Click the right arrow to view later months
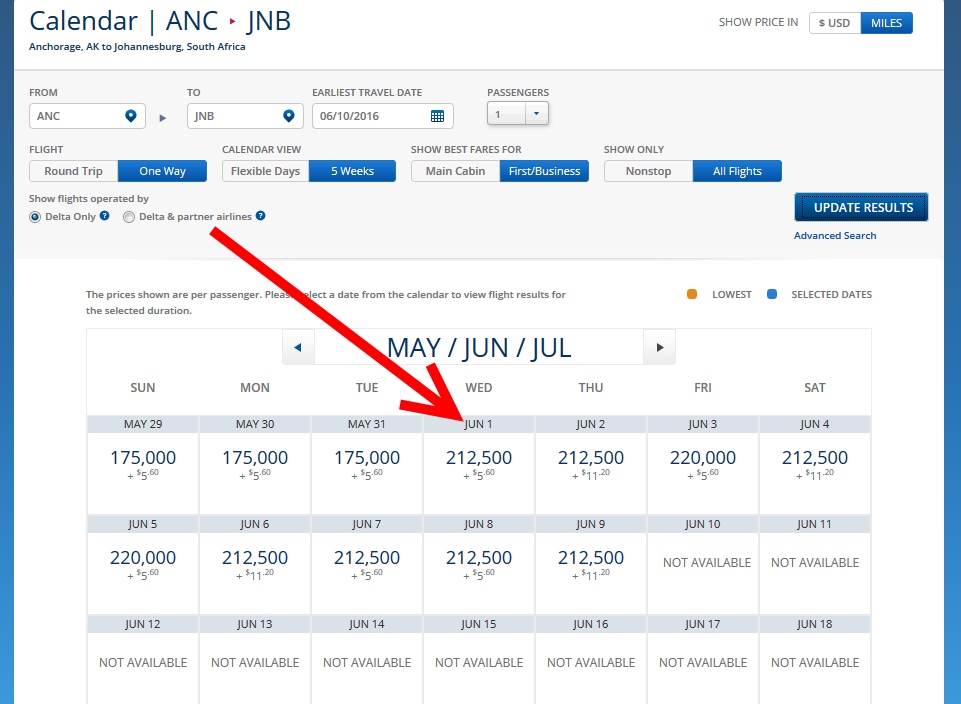 pyautogui.click(x=658, y=346)
